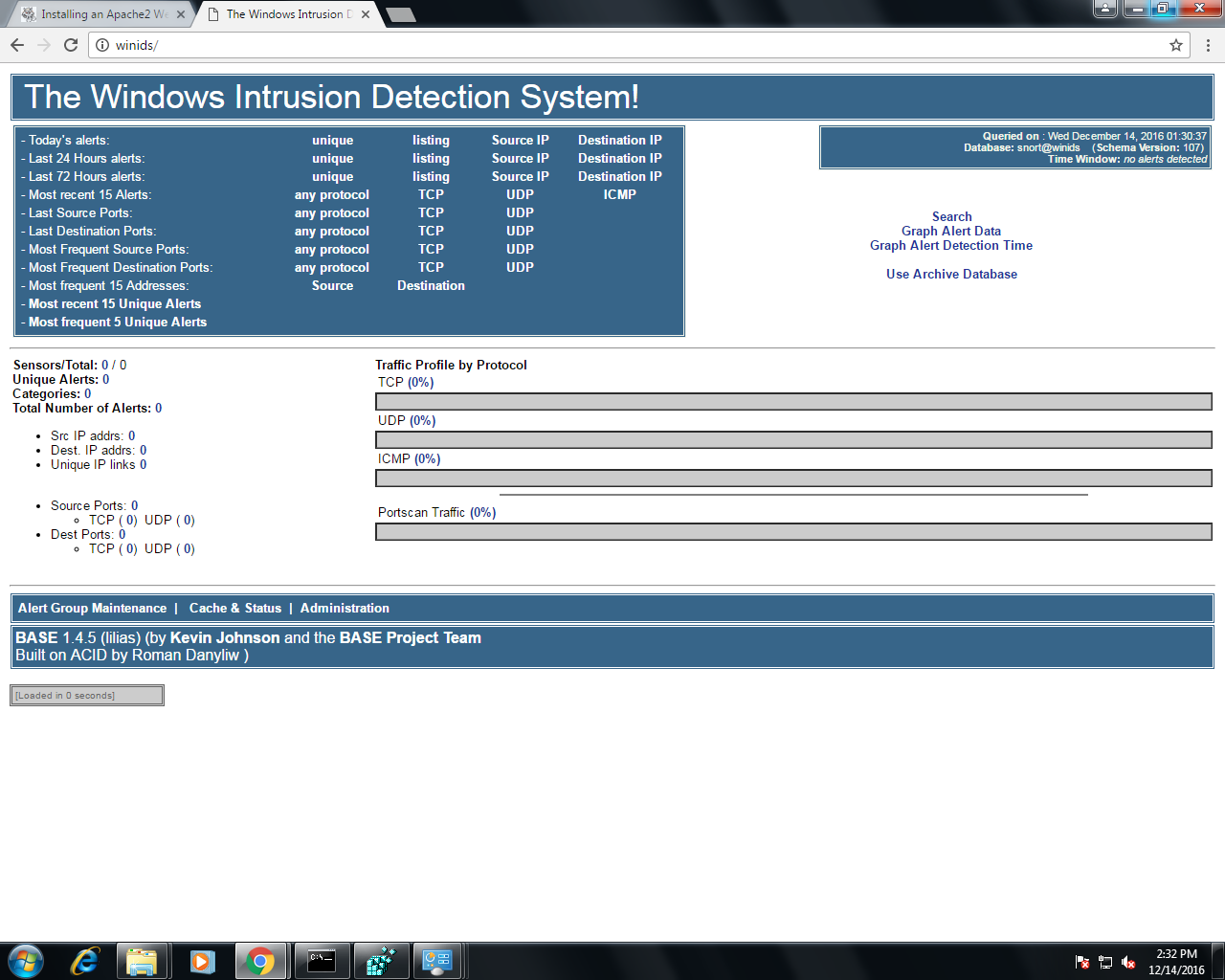Image resolution: width=1225 pixels, height=980 pixels.
Task: Click the TCP traffic profile bar
Action: point(793,402)
